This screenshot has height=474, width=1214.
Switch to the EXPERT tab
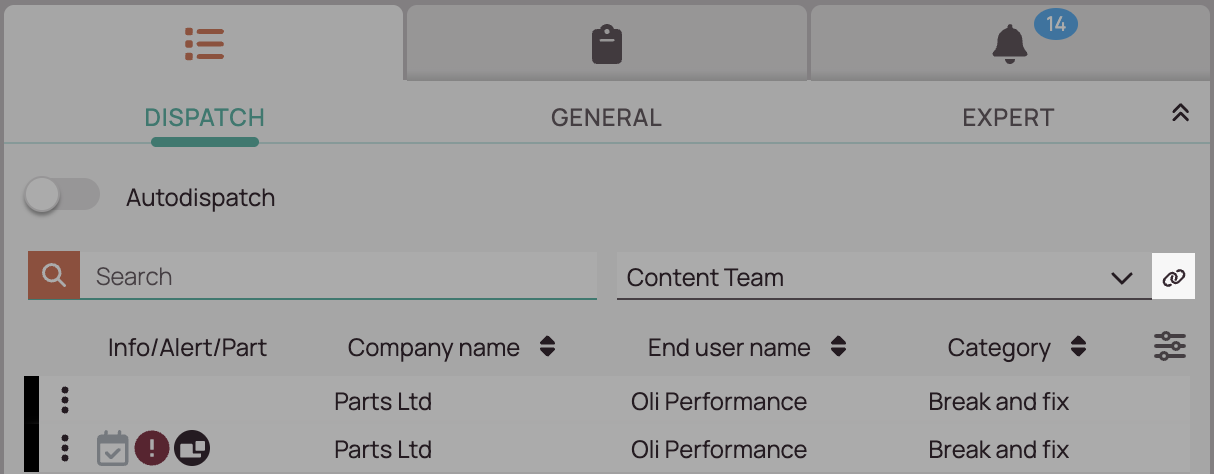pos(1008,118)
